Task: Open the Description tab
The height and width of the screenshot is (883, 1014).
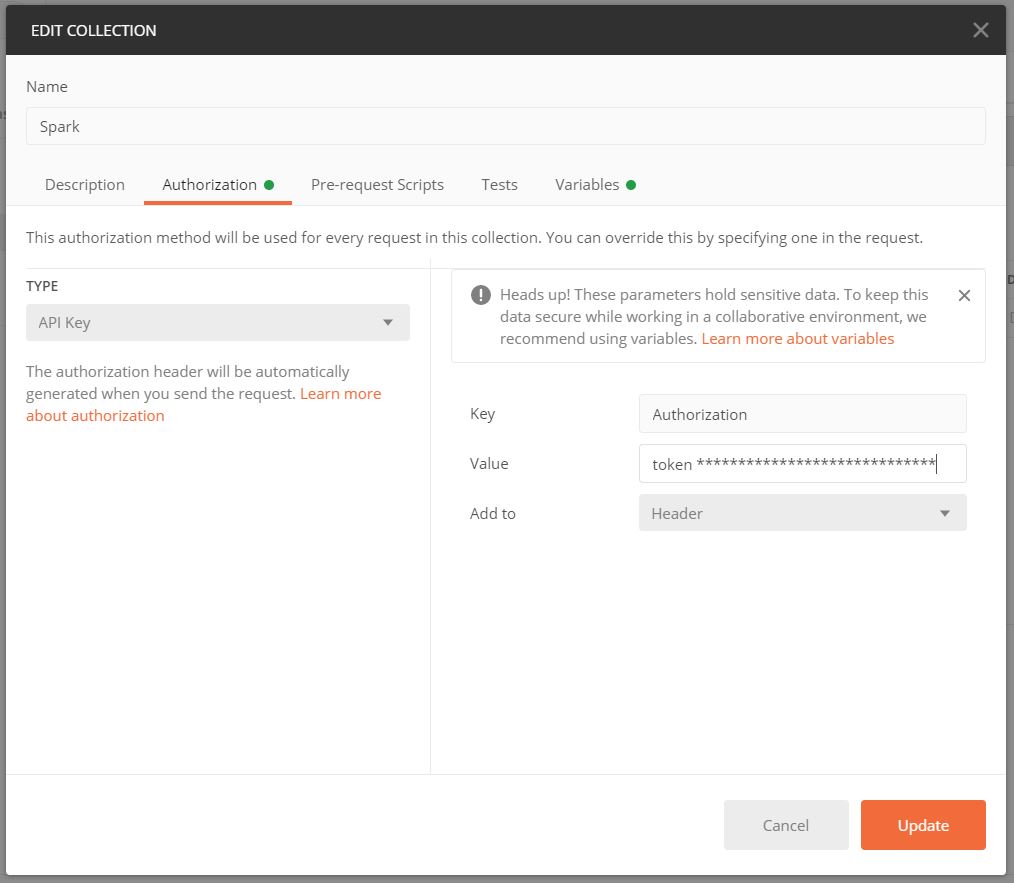Action: (x=85, y=185)
